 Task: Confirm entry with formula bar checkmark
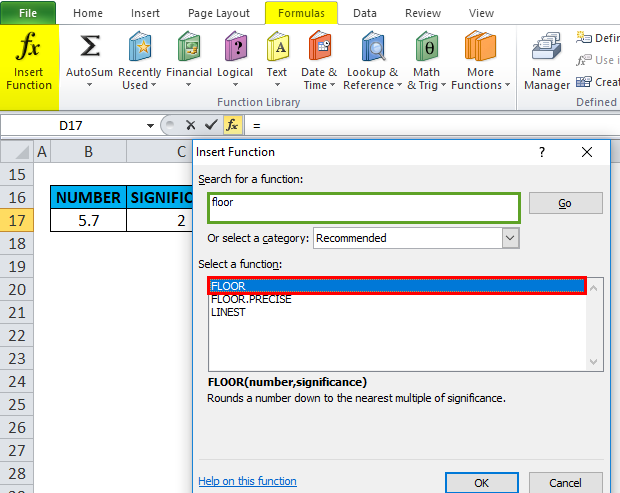click(211, 125)
